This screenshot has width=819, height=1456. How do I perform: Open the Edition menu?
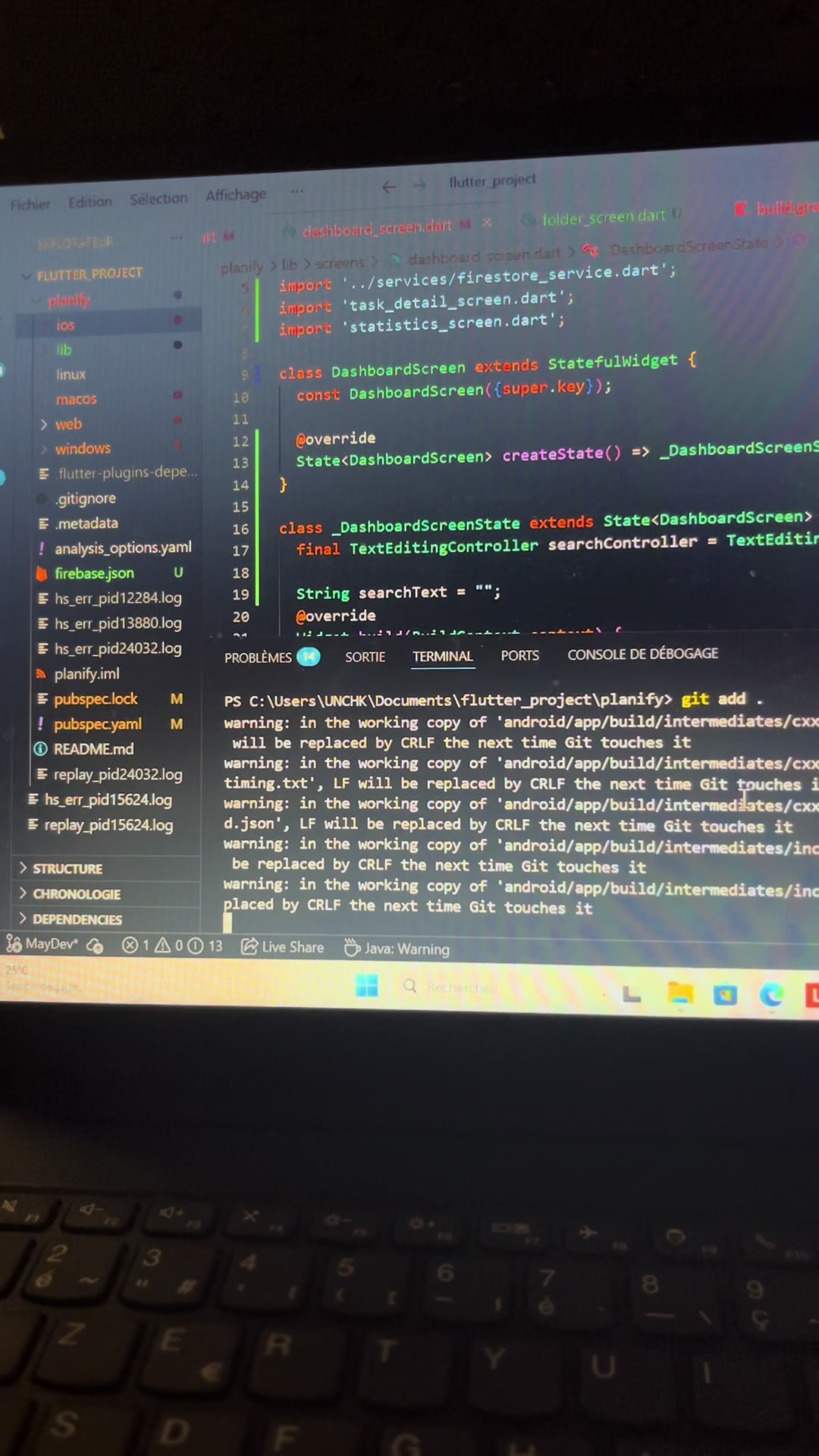coord(89,202)
